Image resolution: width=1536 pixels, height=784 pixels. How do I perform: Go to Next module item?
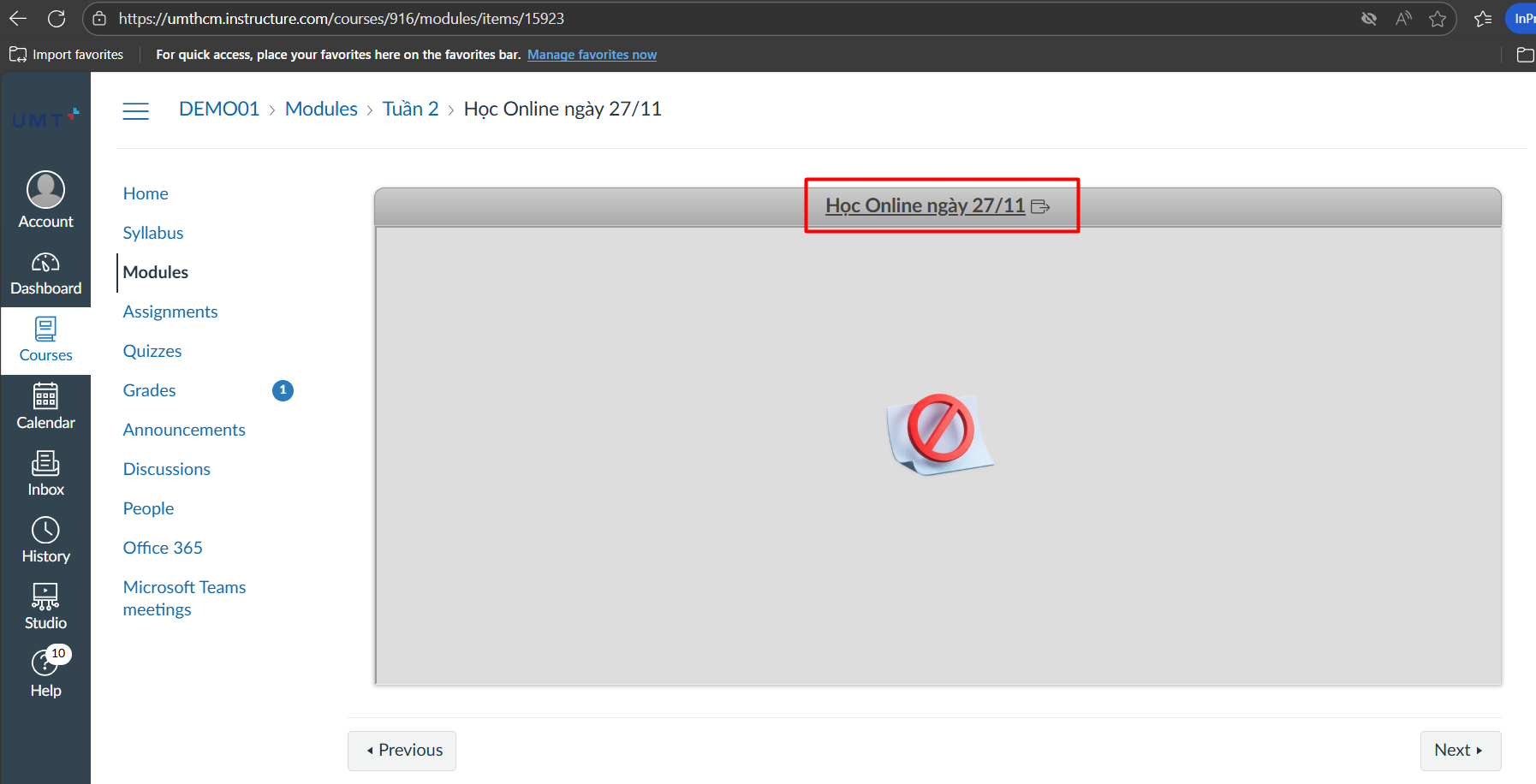[1460, 751]
